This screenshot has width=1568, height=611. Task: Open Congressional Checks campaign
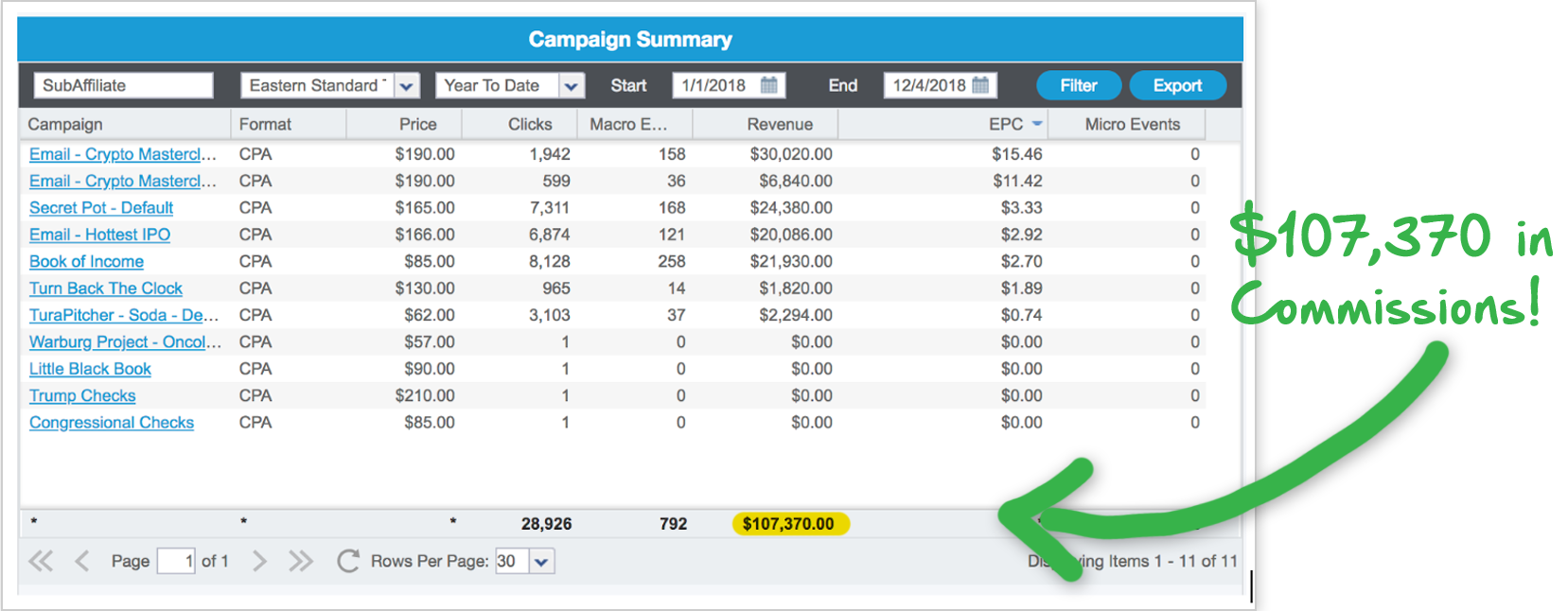tap(112, 423)
